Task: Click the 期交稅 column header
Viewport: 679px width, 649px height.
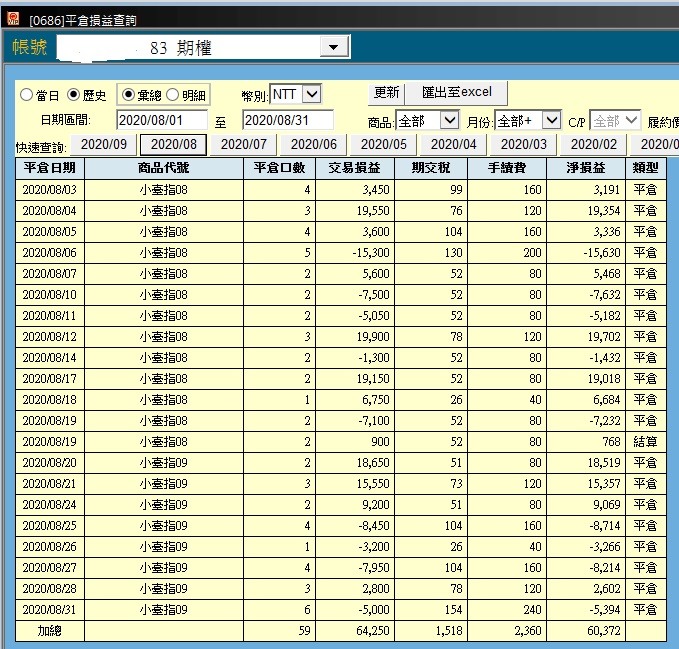Action: click(x=431, y=168)
